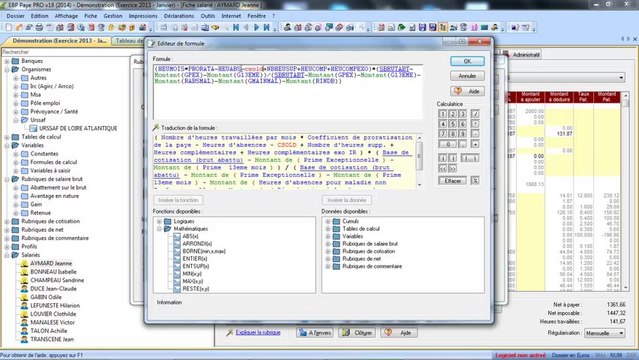This screenshot has height=360, width=639.
Task: Collapse the Organismes tree node
Action: [x=7, y=70]
